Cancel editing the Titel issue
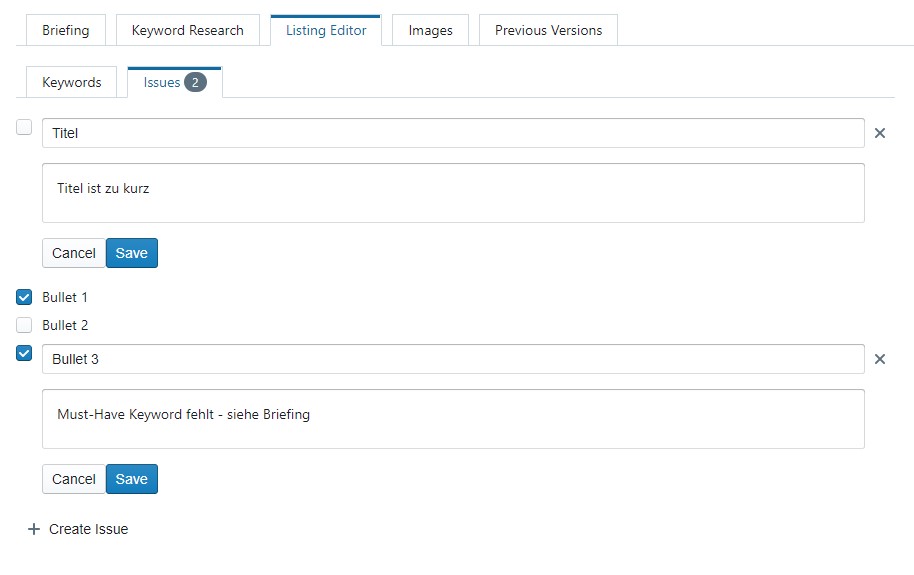914x575 pixels. pos(73,253)
